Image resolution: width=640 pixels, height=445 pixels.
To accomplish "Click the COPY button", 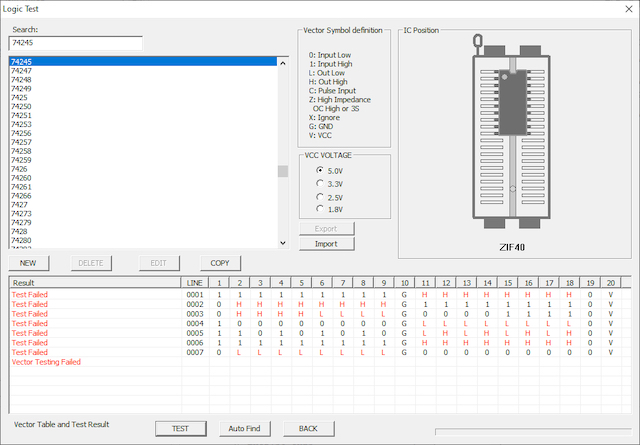I will (220, 263).
